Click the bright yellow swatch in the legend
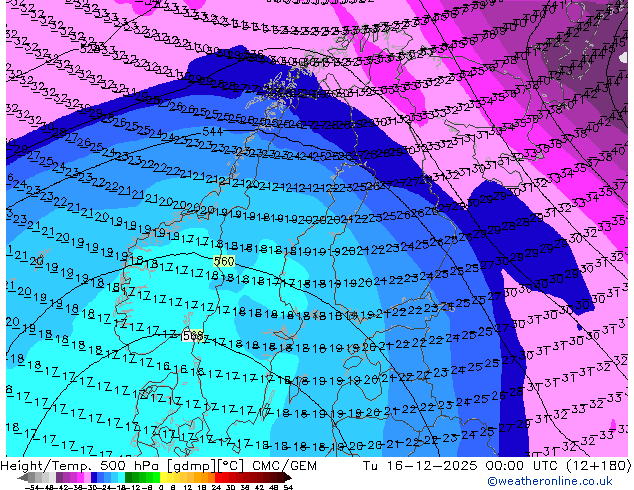Image resolution: width=634 pixels, height=490 pixels. point(163,478)
